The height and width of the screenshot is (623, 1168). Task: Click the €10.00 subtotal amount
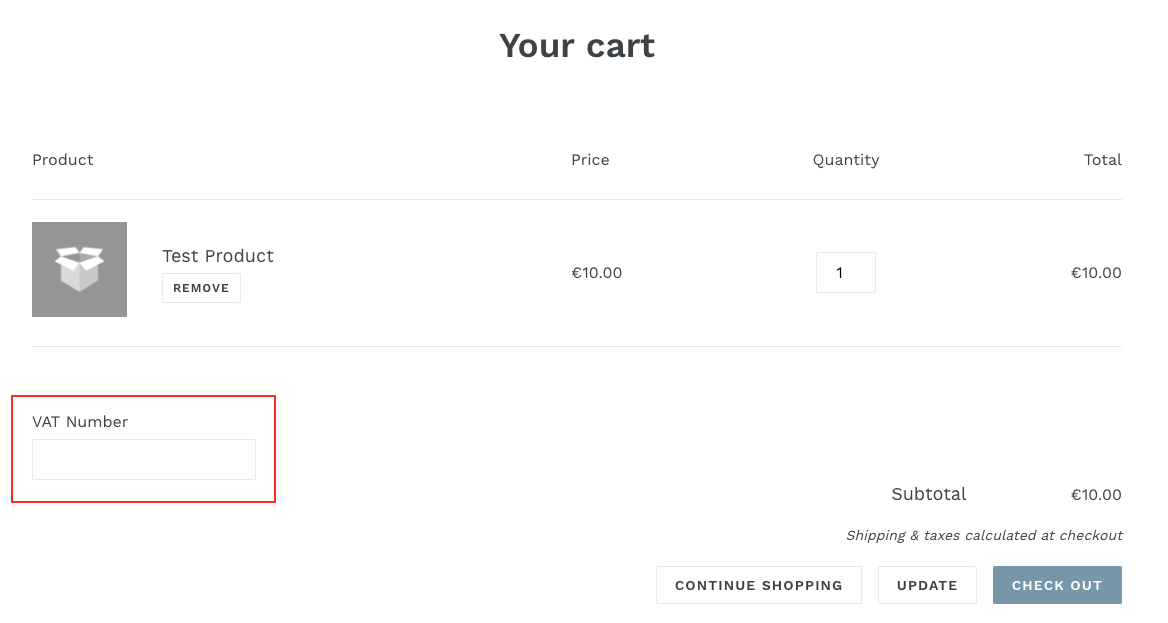click(1096, 495)
